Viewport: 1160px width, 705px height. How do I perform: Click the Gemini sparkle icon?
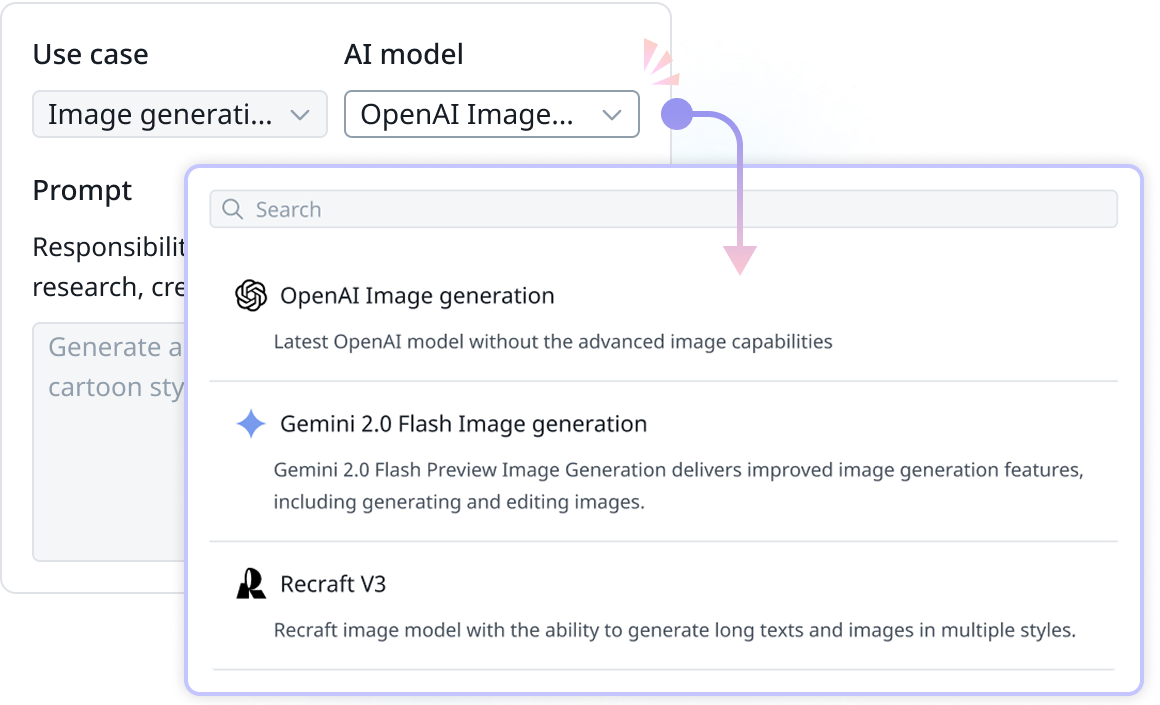(251, 424)
